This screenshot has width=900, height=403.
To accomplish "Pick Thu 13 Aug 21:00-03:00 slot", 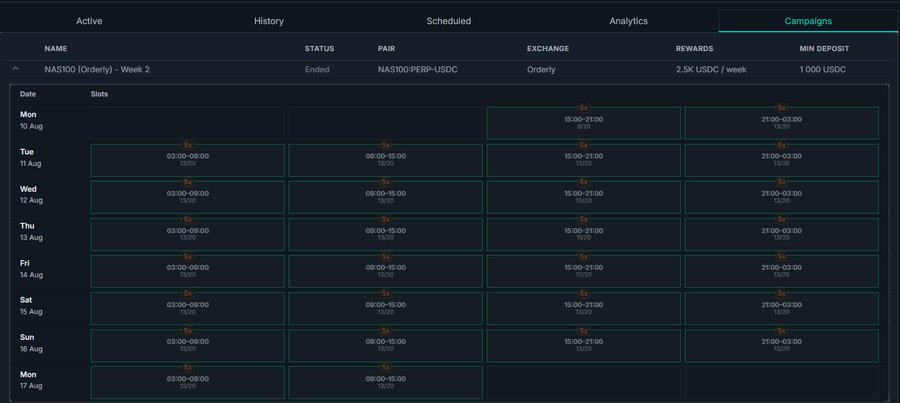I will [x=781, y=234].
